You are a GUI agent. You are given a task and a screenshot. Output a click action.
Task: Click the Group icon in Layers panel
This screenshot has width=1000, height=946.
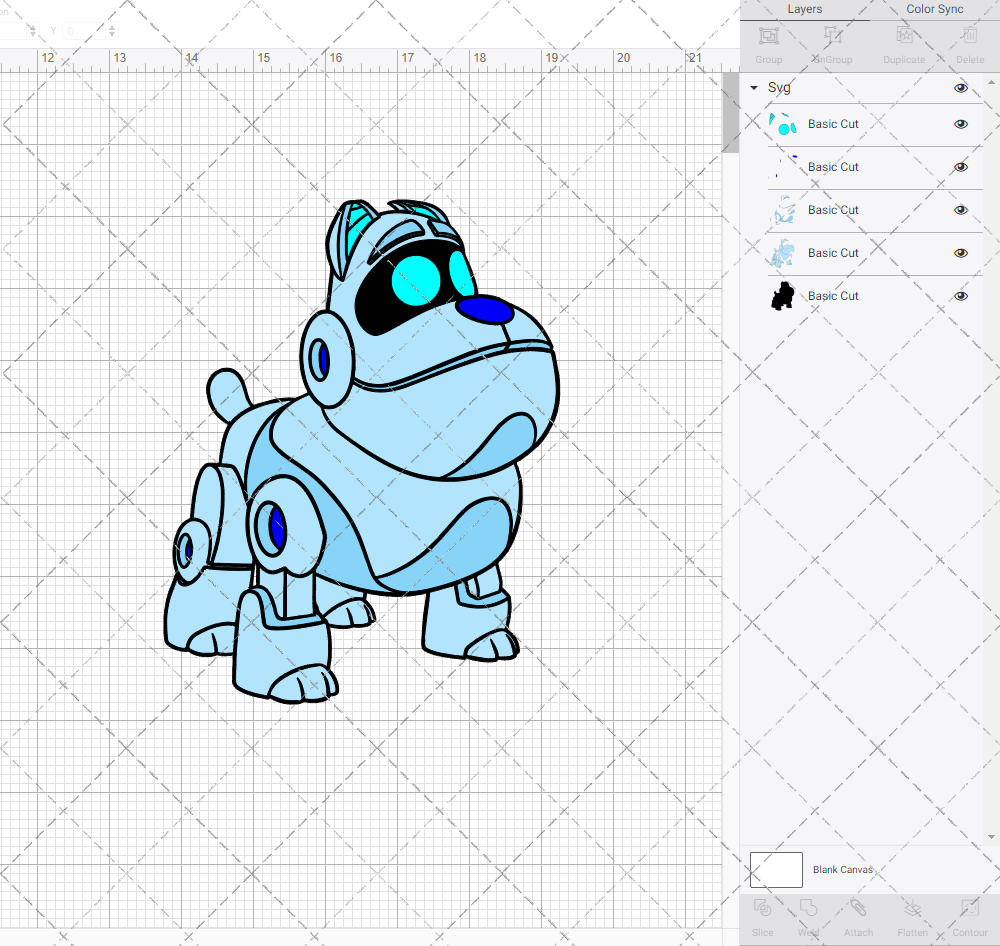[768, 37]
